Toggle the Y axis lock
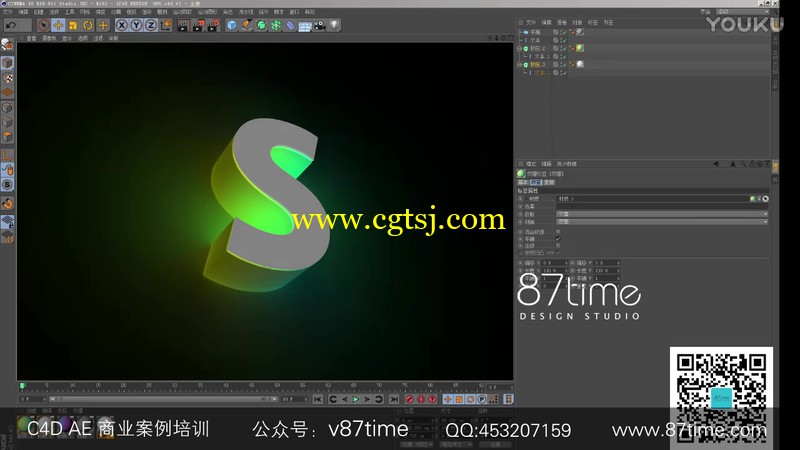This screenshot has height=450, width=800. (x=136, y=25)
